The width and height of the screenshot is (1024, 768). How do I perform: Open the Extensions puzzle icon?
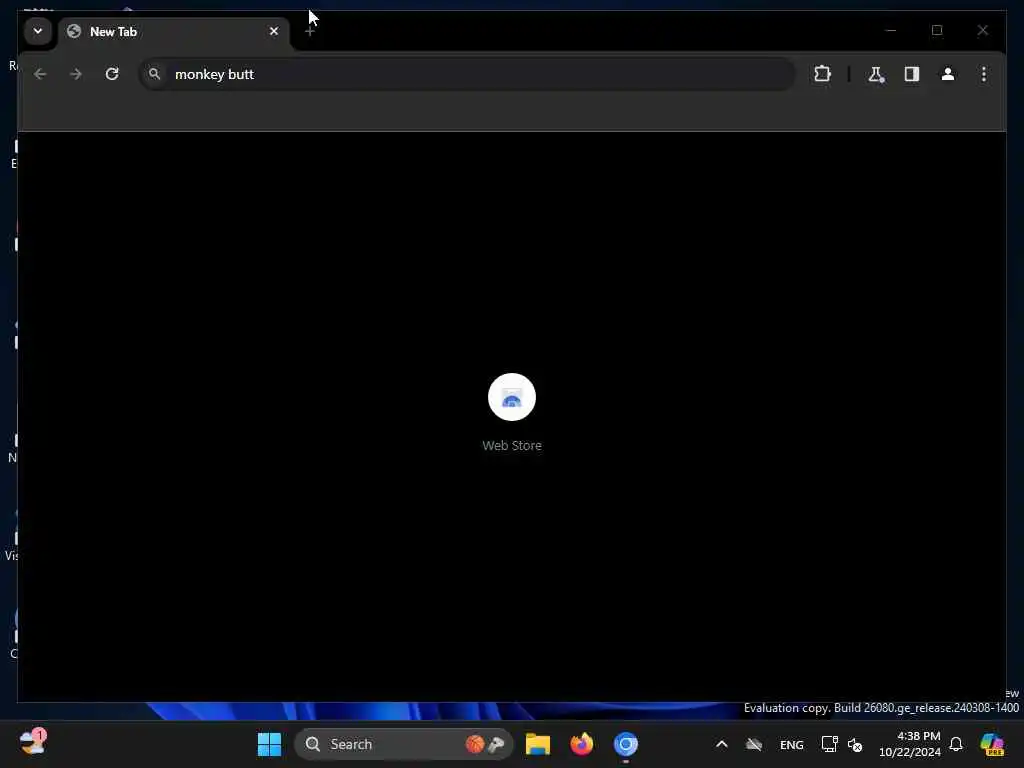tap(823, 74)
